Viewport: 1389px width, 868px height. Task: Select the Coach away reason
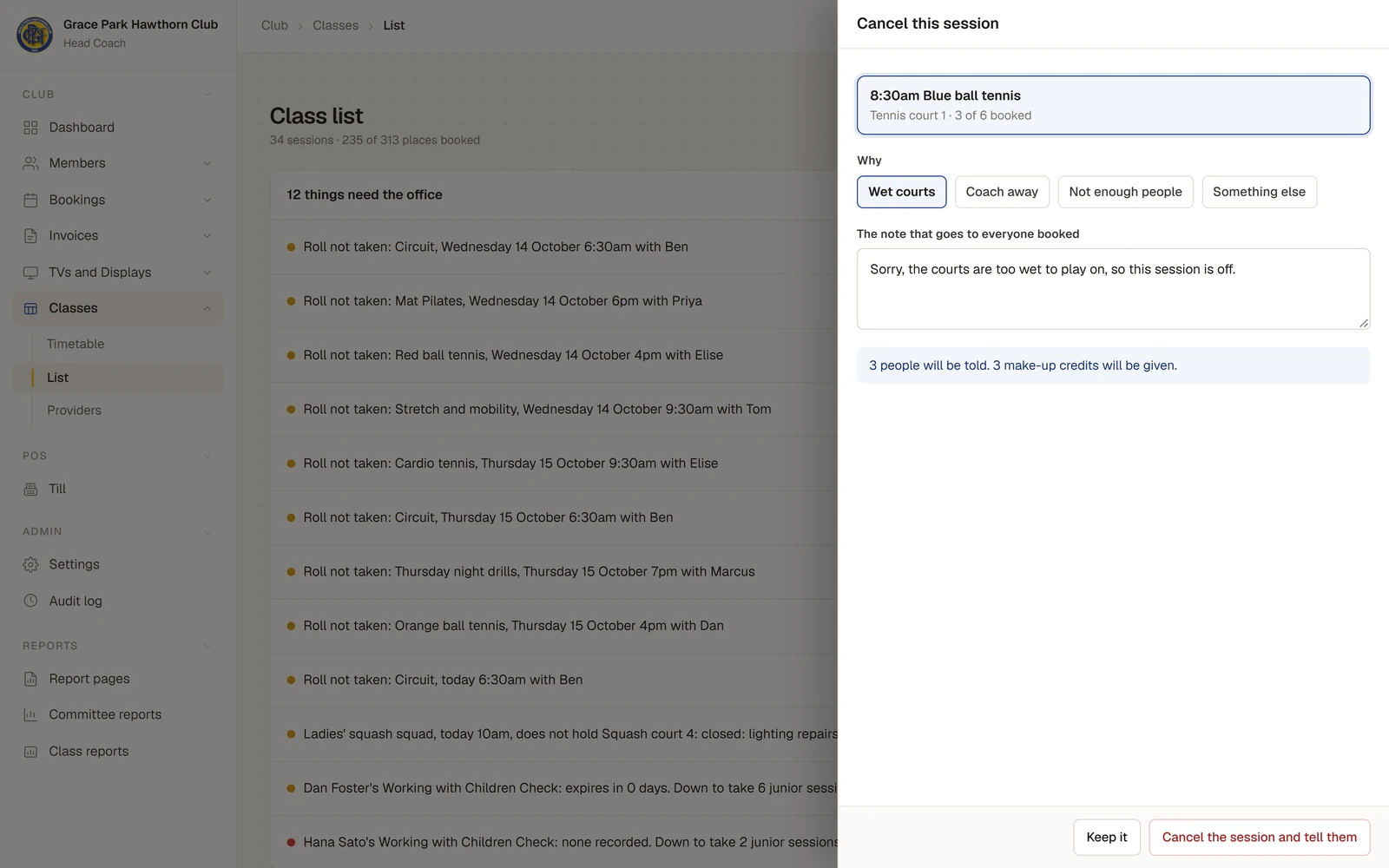click(1002, 192)
